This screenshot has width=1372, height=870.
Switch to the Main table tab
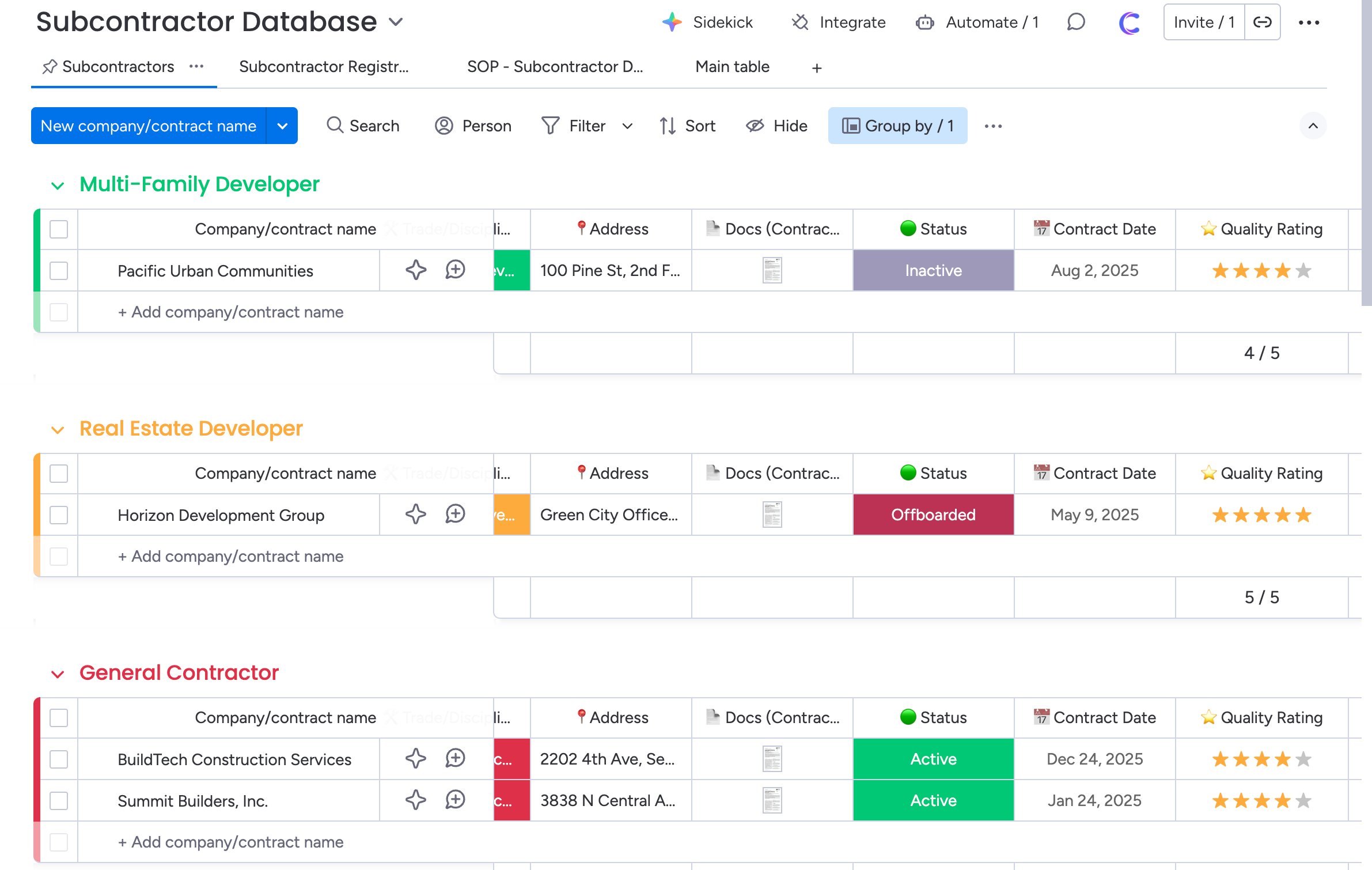[732, 67]
